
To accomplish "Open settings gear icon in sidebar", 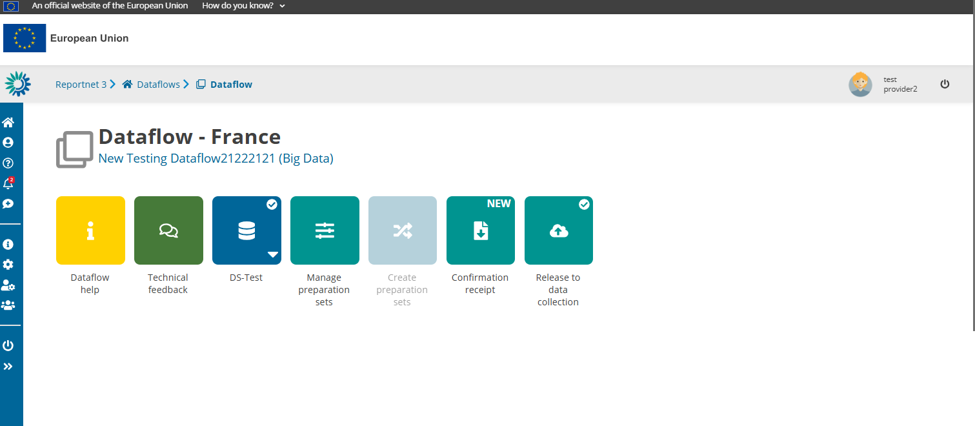I will [x=8, y=264].
